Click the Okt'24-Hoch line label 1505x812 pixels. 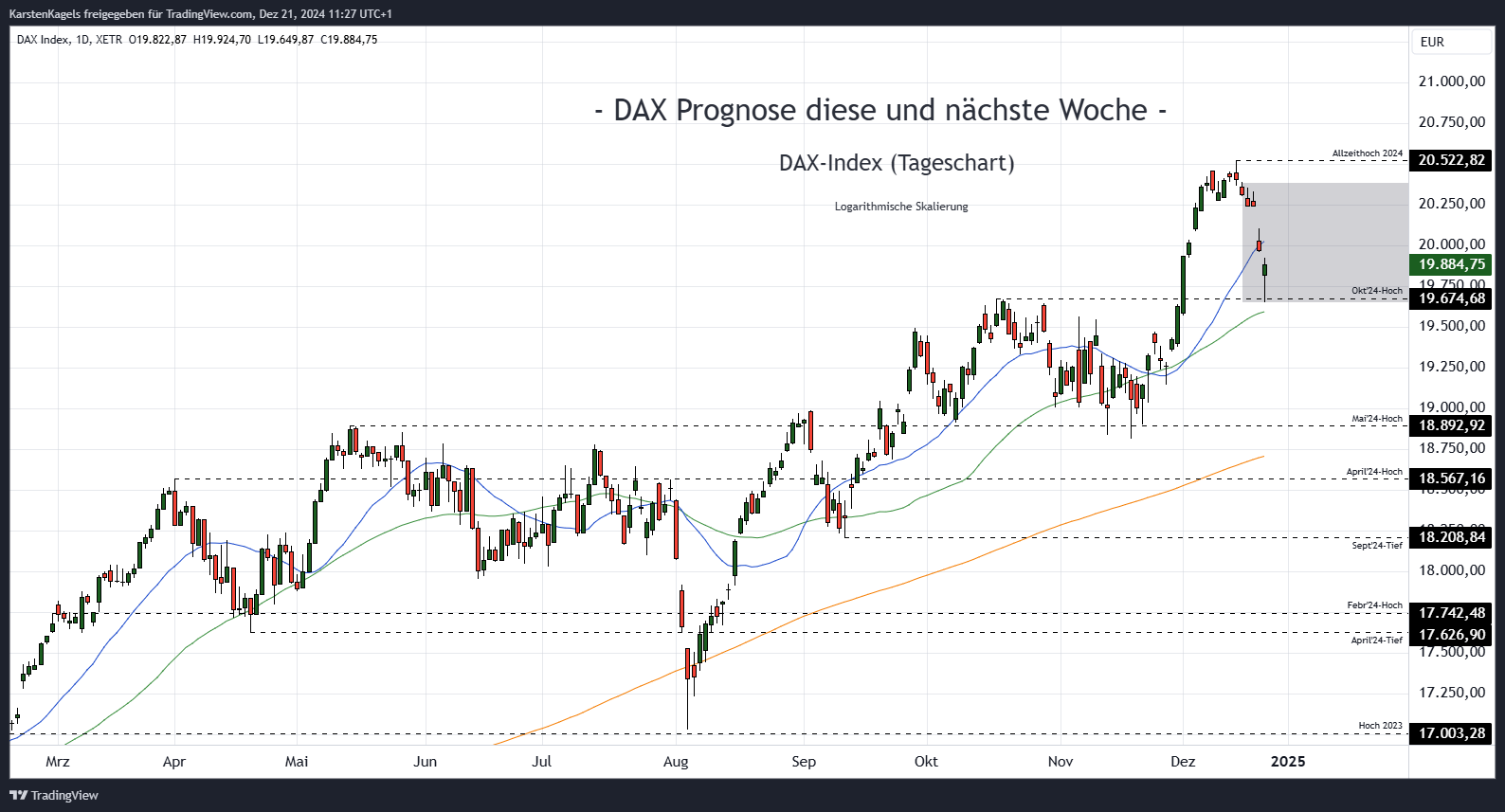coord(1377,291)
